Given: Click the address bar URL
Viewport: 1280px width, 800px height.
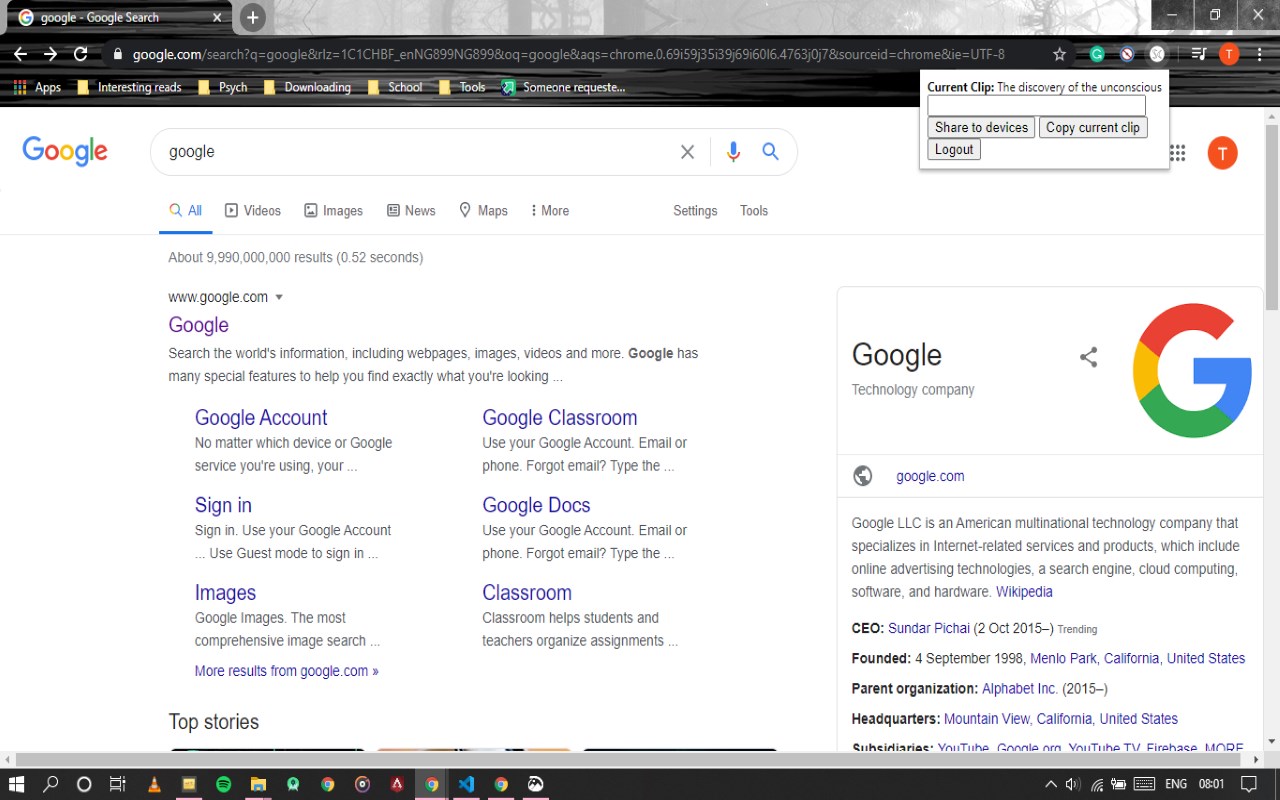Looking at the screenshot, I should tap(569, 54).
